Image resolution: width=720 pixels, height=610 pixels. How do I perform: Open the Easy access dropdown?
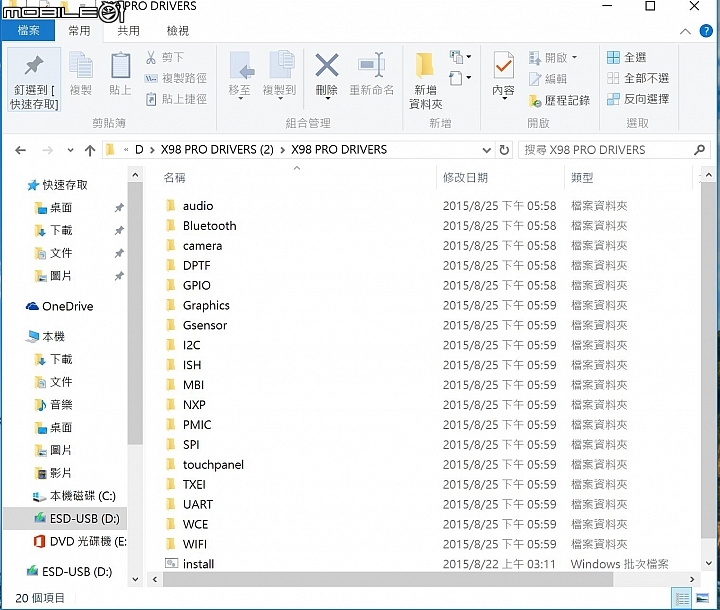(461, 78)
